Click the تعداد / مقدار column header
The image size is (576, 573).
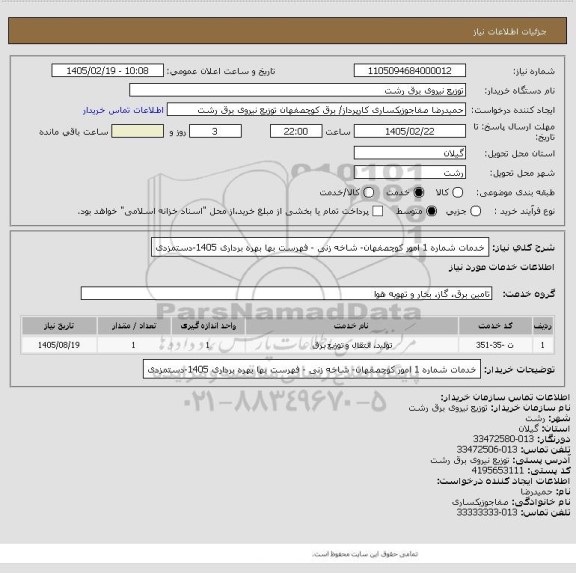click(134, 326)
